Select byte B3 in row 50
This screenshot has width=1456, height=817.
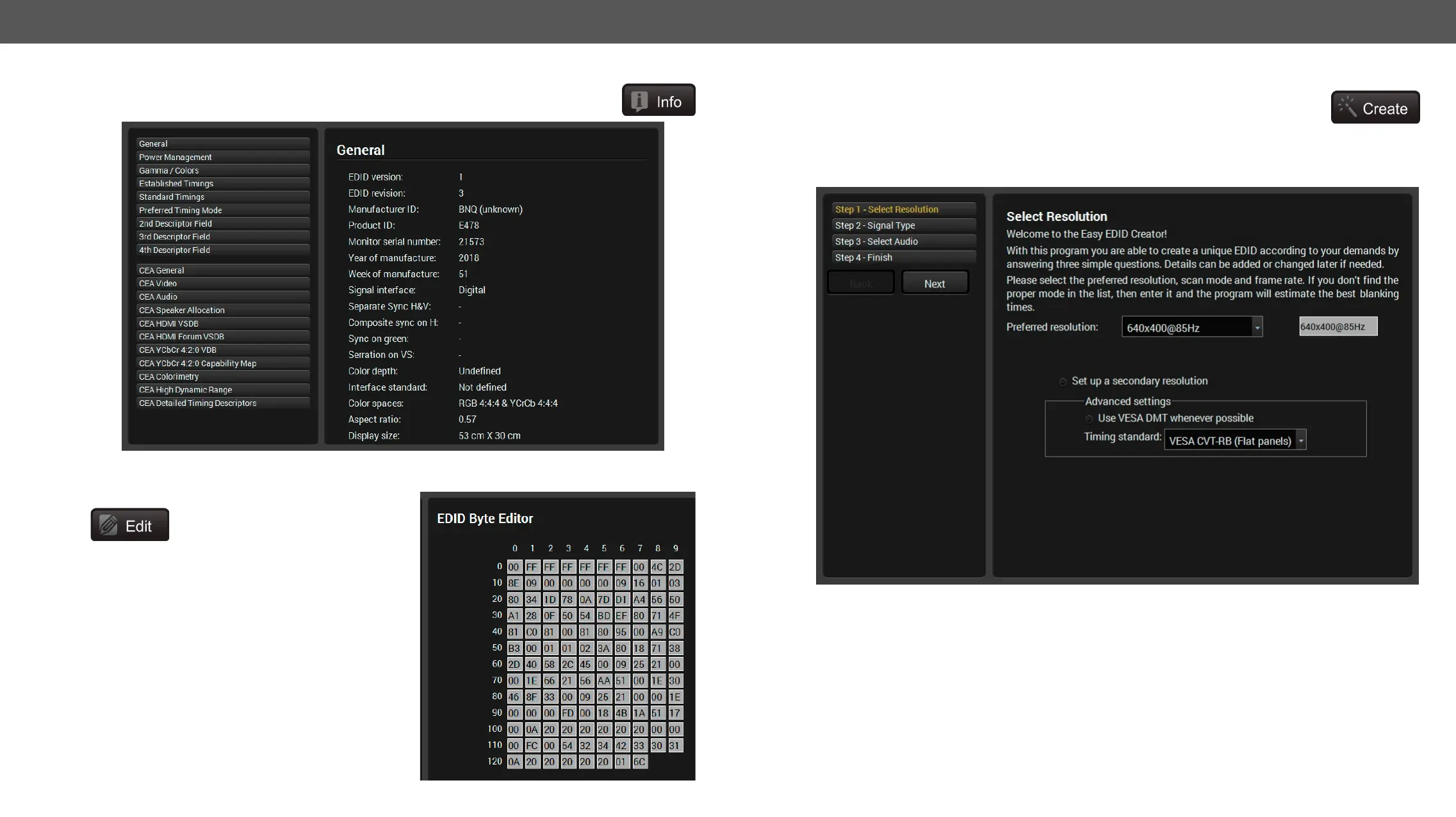pyautogui.click(x=514, y=648)
